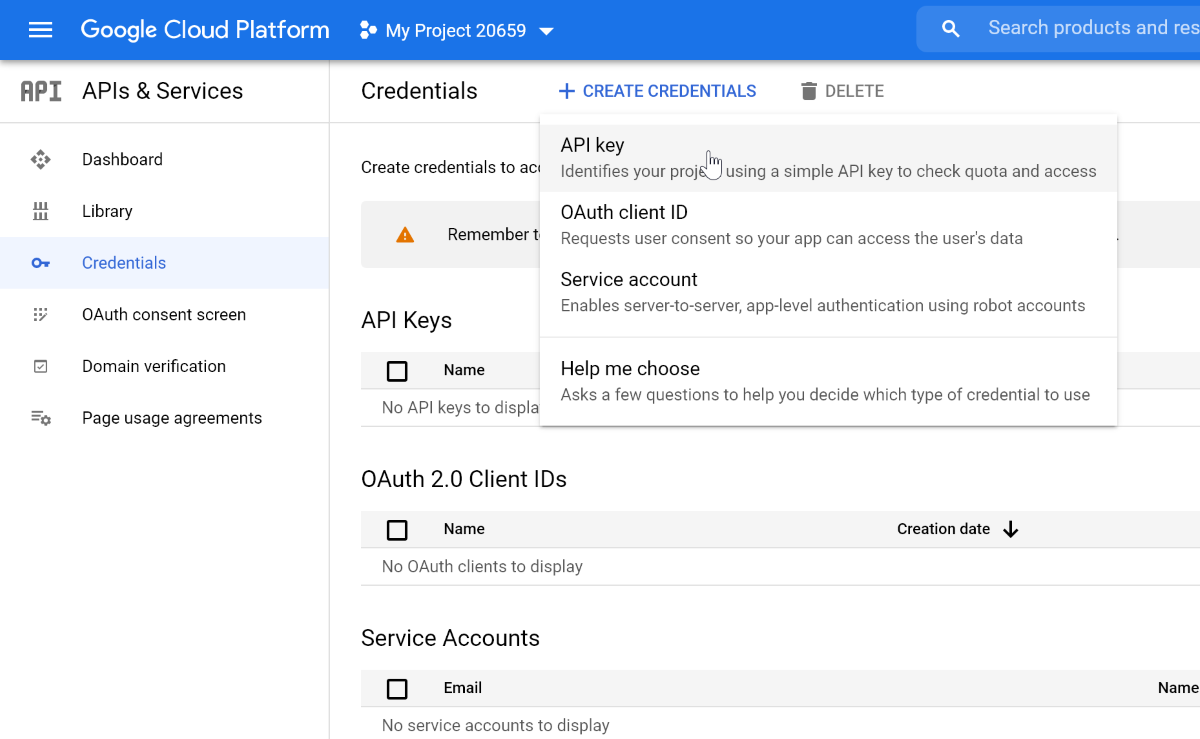
Task: Toggle the Service Accounts select-all checkbox
Action: (x=397, y=689)
